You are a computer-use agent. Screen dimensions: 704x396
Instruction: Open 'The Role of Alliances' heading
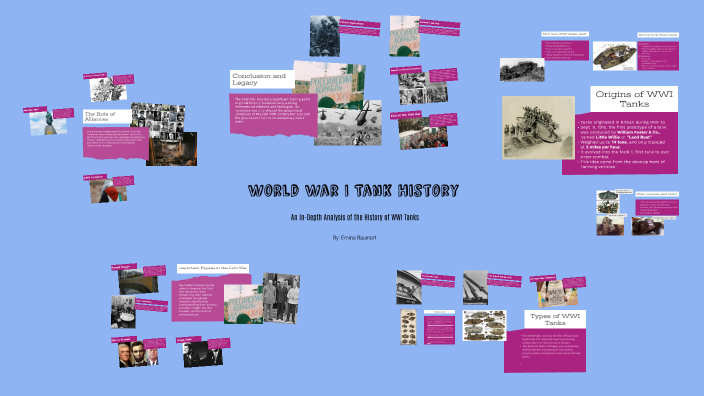click(x=107, y=117)
